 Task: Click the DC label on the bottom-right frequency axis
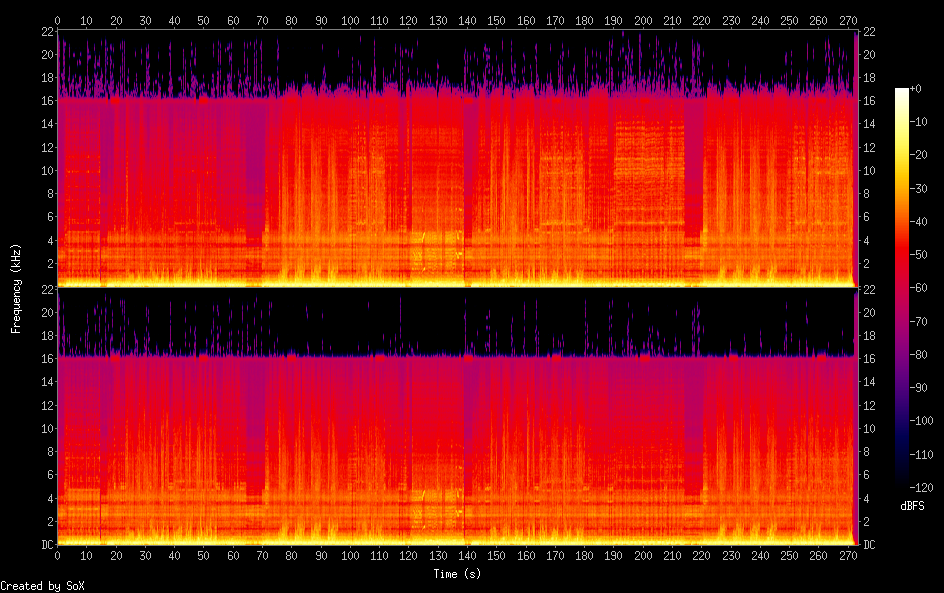pyautogui.click(x=869, y=545)
